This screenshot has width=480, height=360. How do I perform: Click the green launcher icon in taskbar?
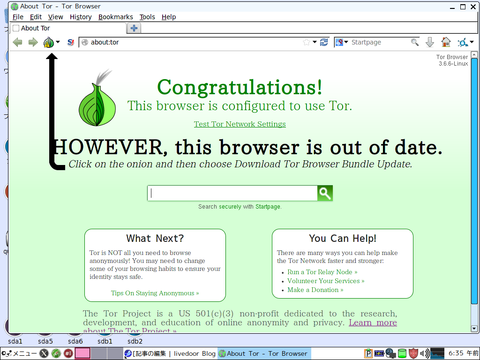pos(56,353)
